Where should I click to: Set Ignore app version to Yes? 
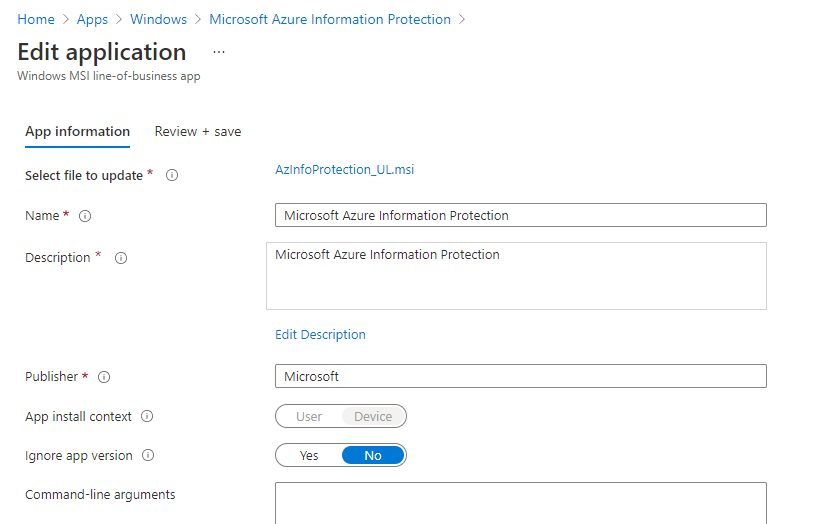(309, 456)
